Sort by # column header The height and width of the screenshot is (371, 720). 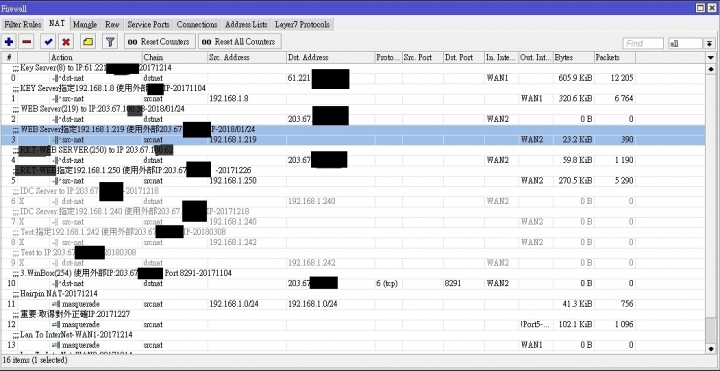9,58
